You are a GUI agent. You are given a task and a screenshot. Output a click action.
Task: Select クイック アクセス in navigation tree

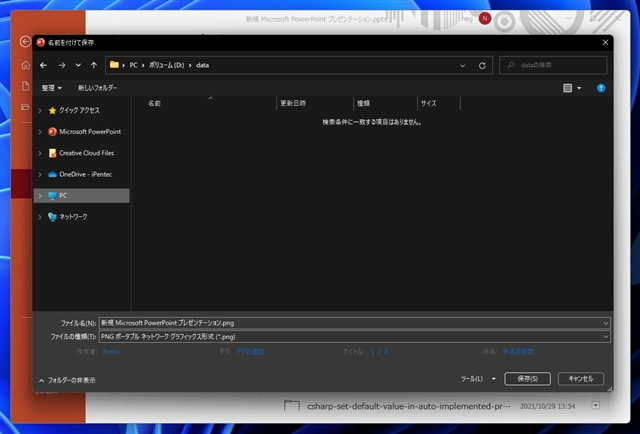pyautogui.click(x=79, y=110)
